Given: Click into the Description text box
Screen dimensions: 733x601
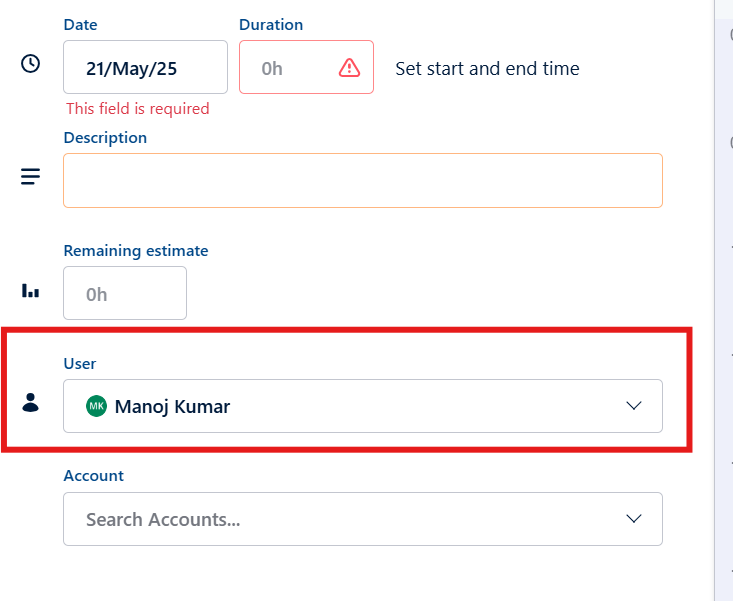Looking at the screenshot, I should tap(362, 180).
